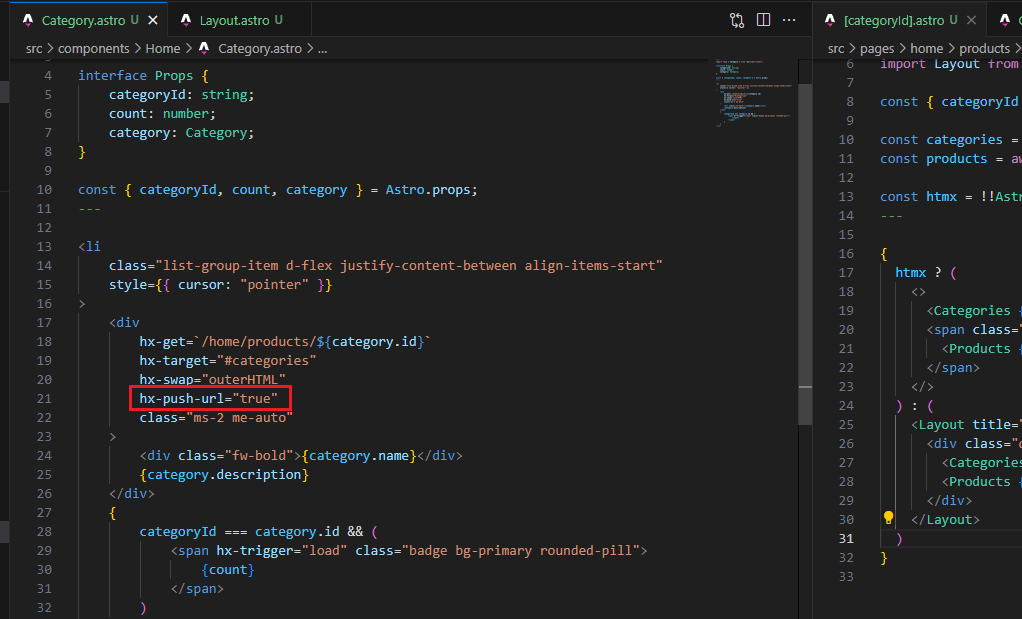Click line number 21 in left editor
Viewport: 1022px width, 619px height.
click(44, 399)
